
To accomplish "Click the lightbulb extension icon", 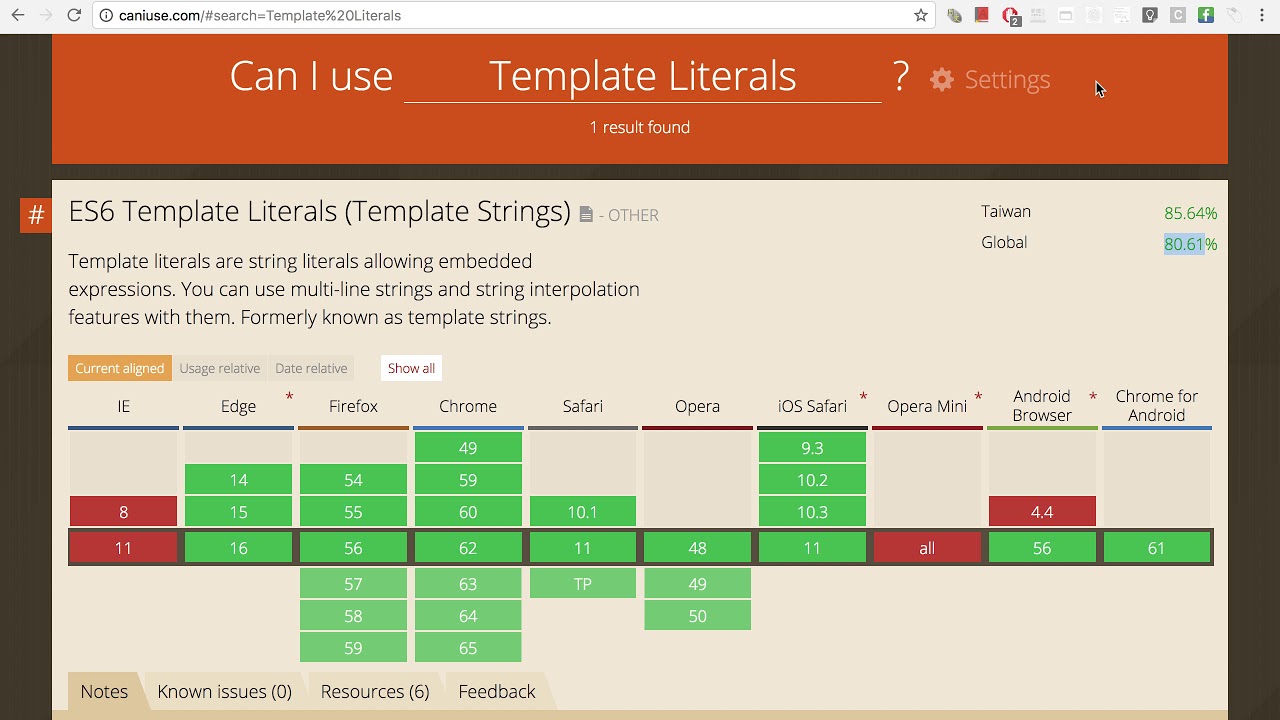I will pos(1150,15).
